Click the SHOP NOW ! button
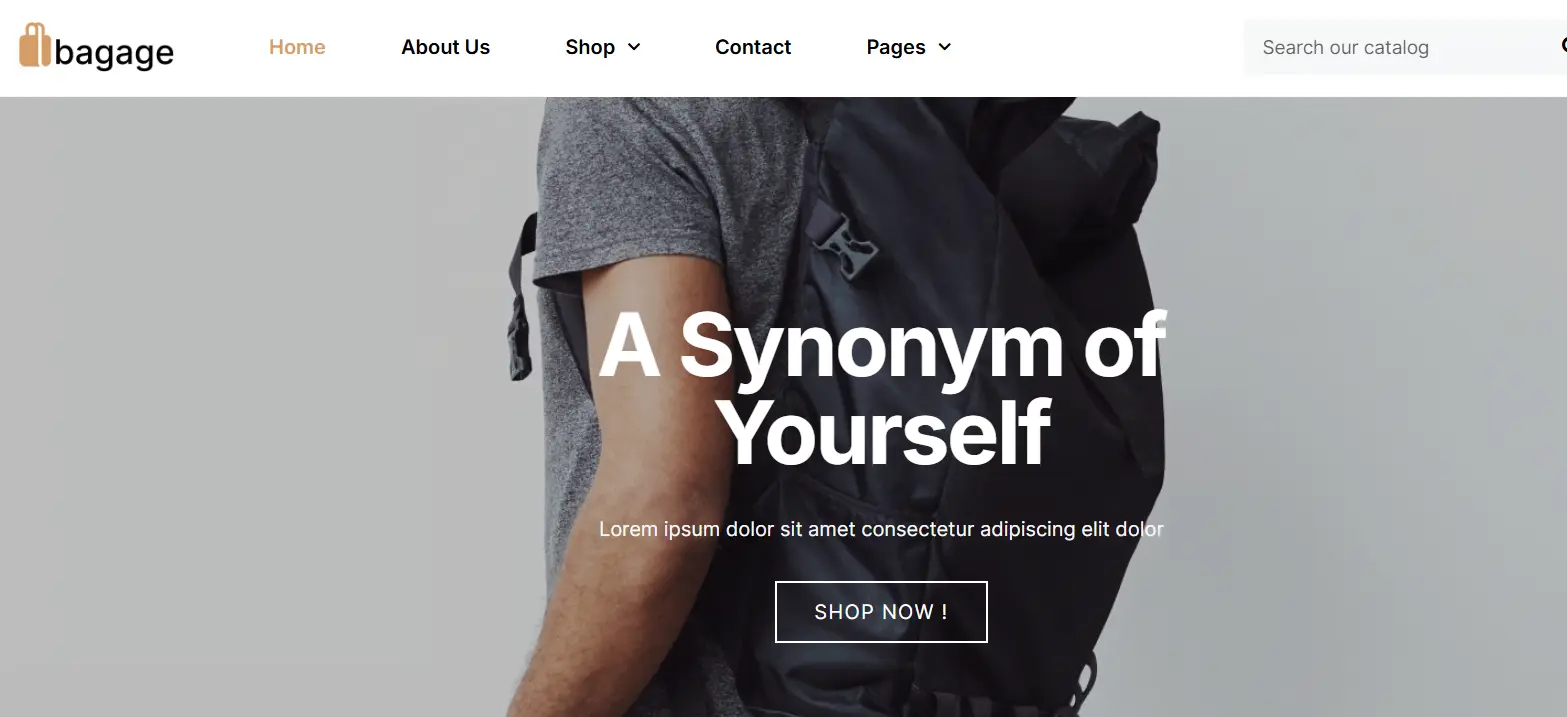Screen dimensions: 1567x717 click(881, 612)
